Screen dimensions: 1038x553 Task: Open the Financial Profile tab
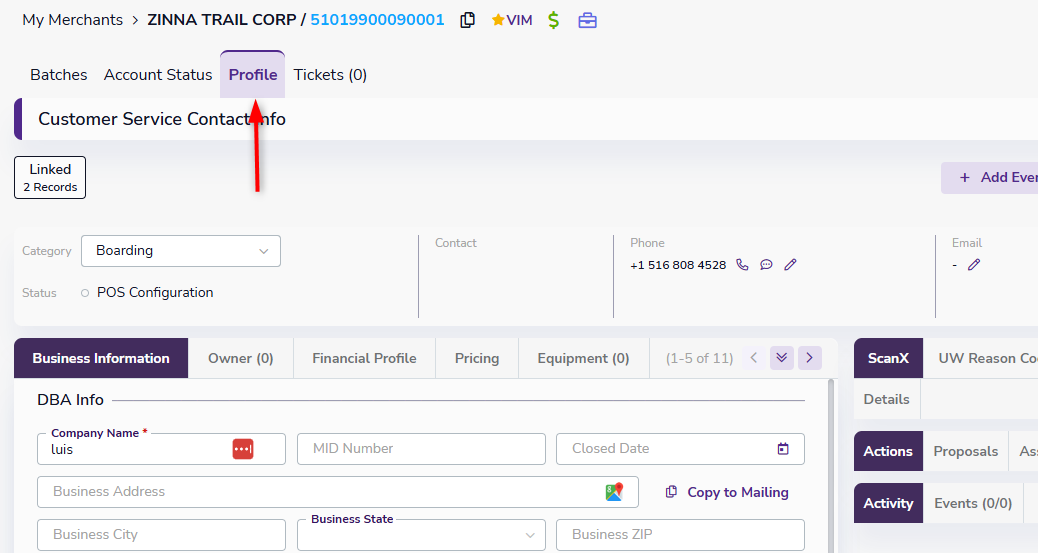click(364, 358)
